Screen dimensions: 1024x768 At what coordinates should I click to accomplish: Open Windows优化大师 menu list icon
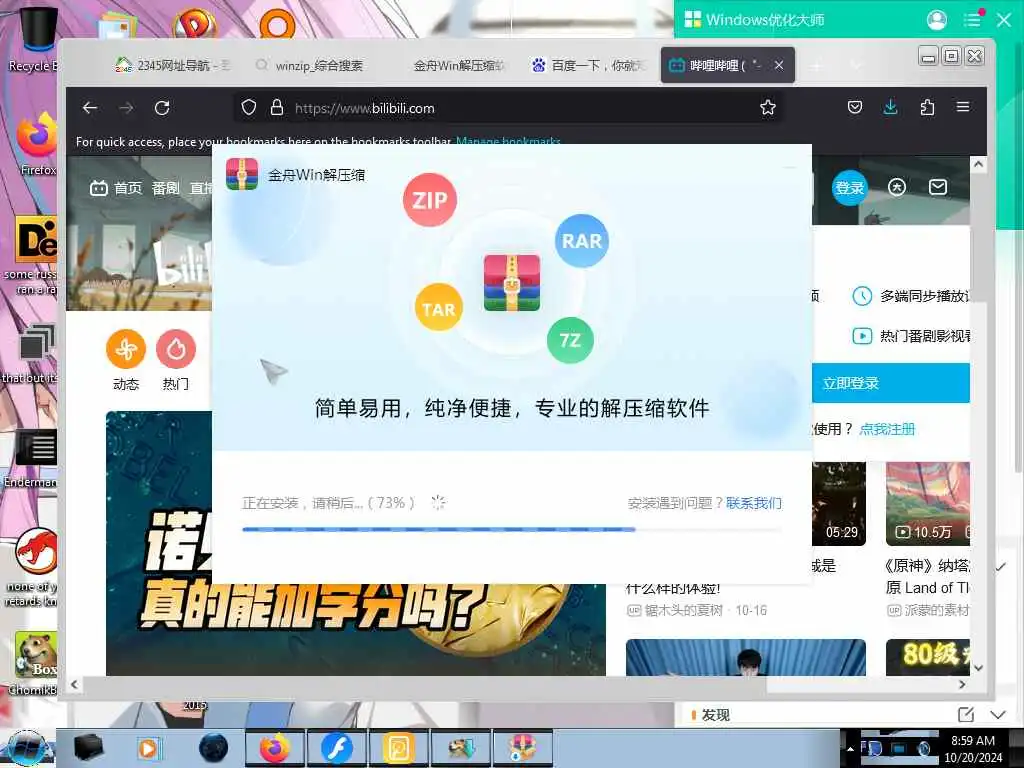972,20
